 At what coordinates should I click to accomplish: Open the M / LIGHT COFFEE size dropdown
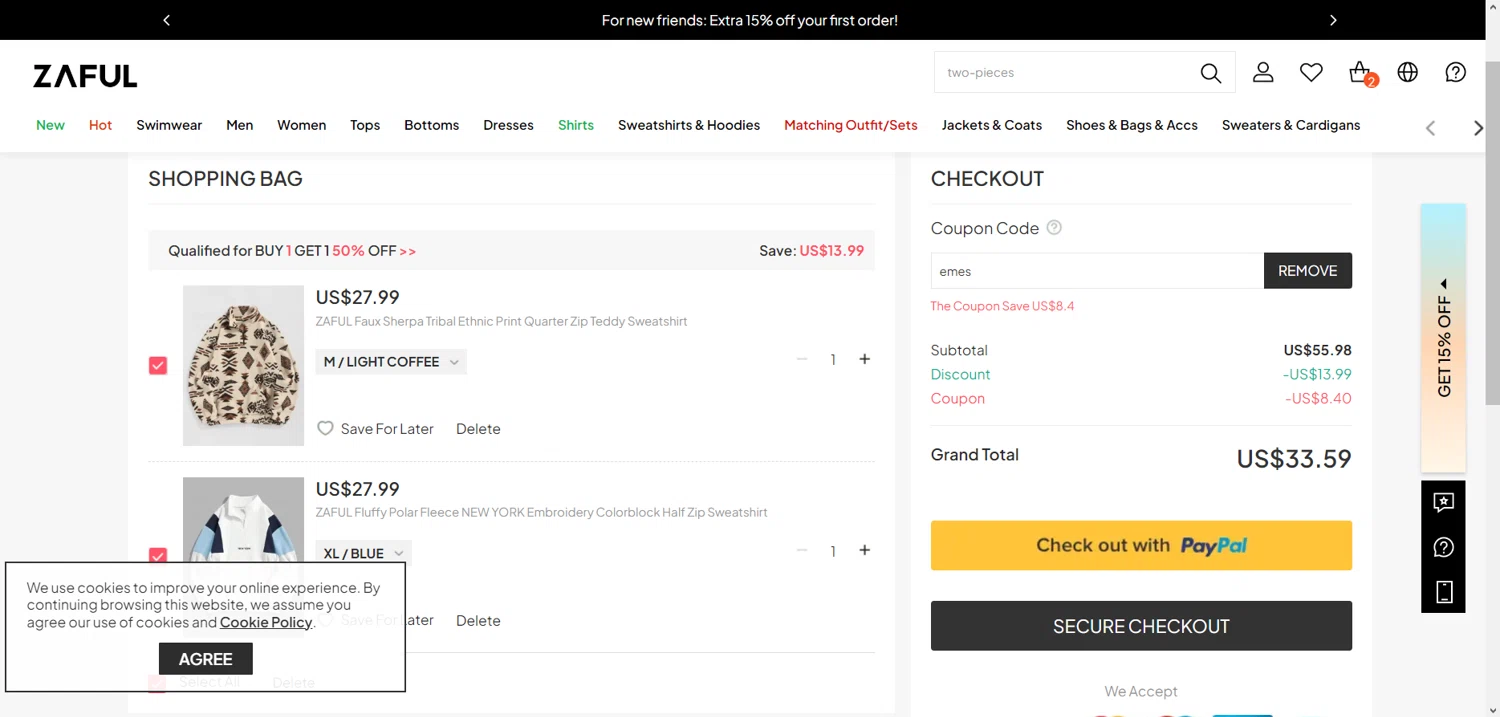coord(391,362)
